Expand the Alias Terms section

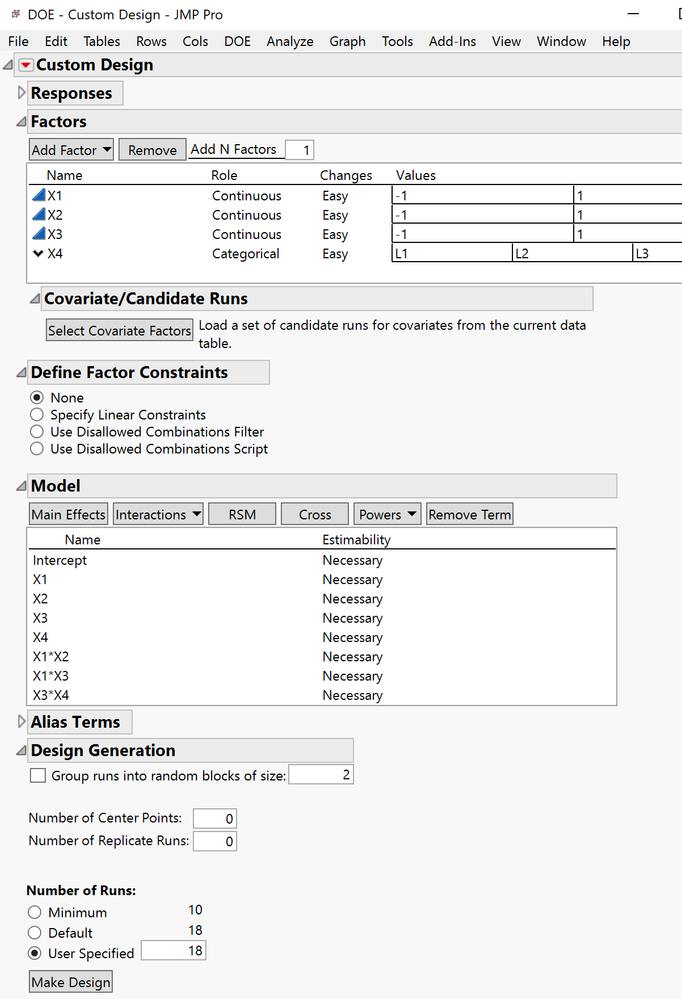(20, 721)
